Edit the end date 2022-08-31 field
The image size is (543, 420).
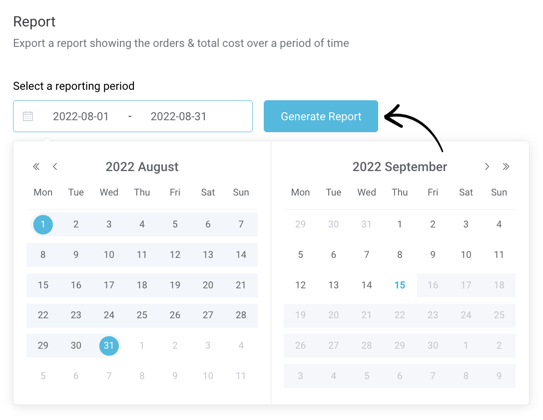click(178, 116)
